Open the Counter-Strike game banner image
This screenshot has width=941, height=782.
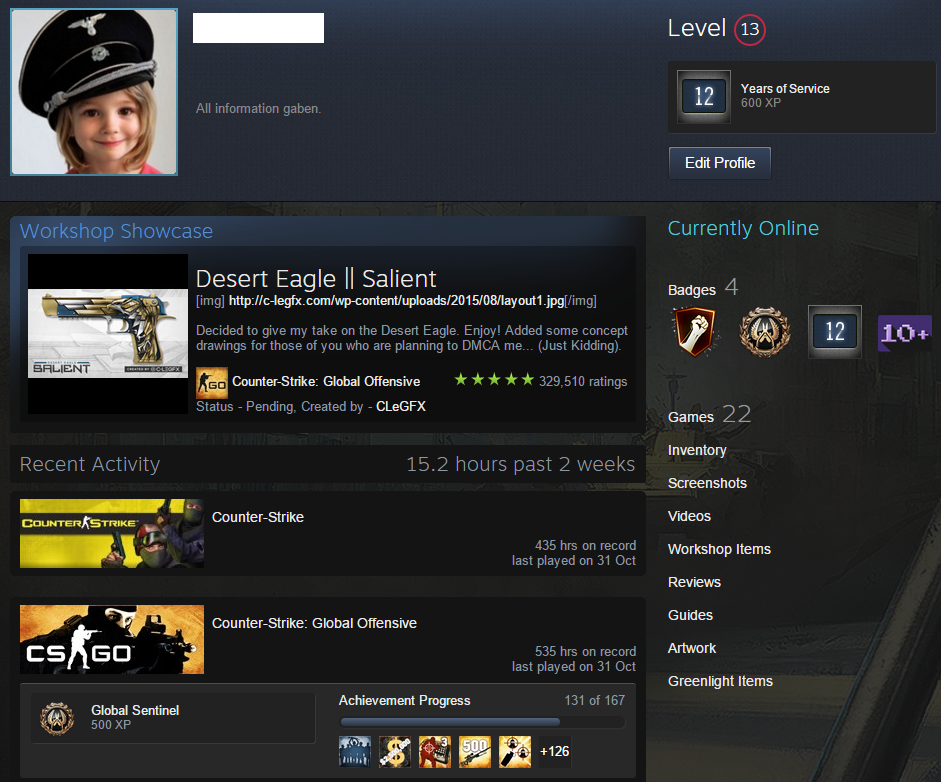[x=112, y=534]
